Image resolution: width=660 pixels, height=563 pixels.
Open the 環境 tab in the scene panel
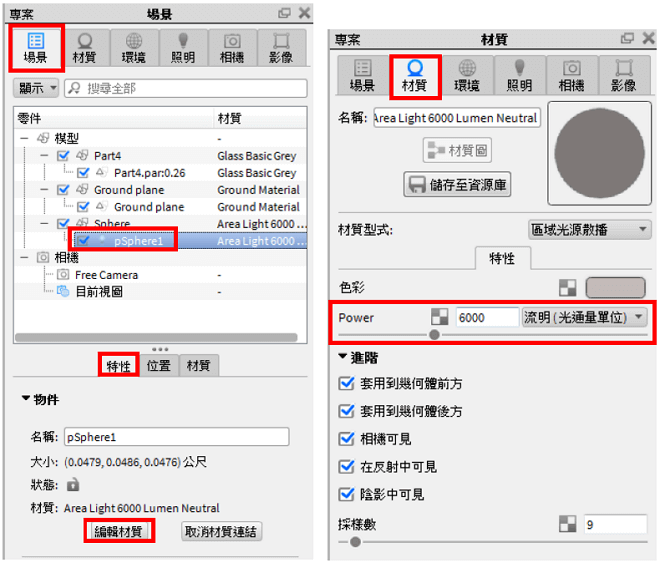click(134, 48)
